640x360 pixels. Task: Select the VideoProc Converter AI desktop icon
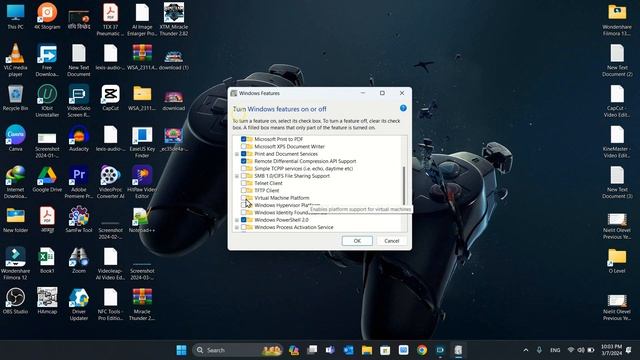[x=110, y=182]
